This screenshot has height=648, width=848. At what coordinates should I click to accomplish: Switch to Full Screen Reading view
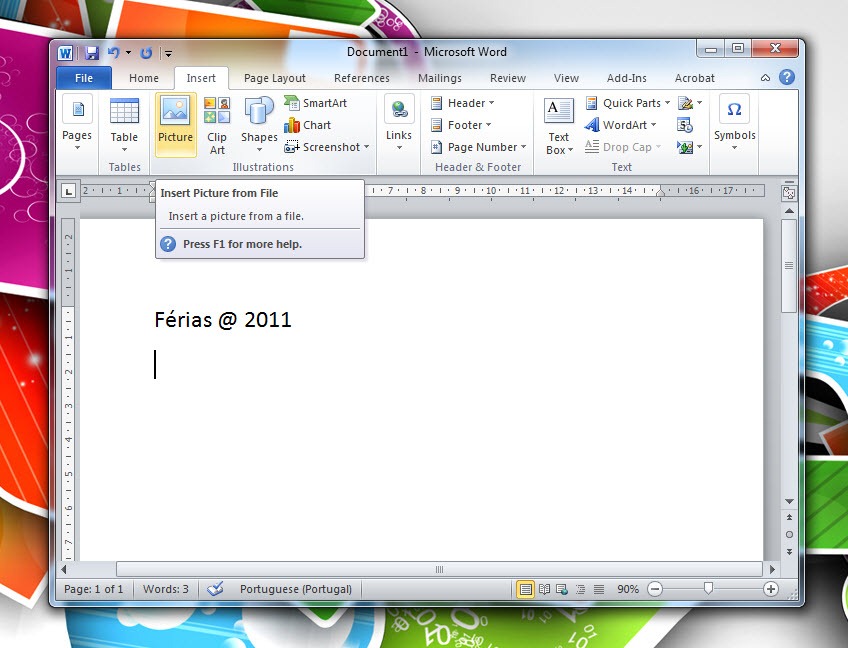tap(544, 589)
